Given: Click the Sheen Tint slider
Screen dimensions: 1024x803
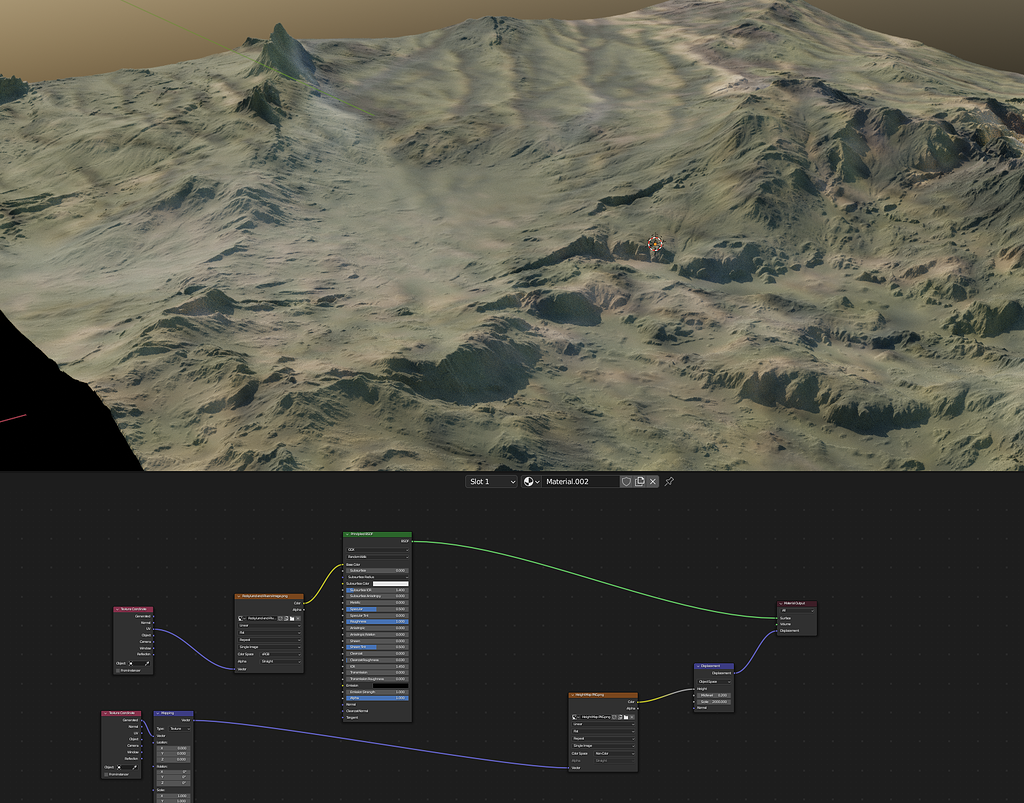Looking at the screenshot, I should 377,647.
